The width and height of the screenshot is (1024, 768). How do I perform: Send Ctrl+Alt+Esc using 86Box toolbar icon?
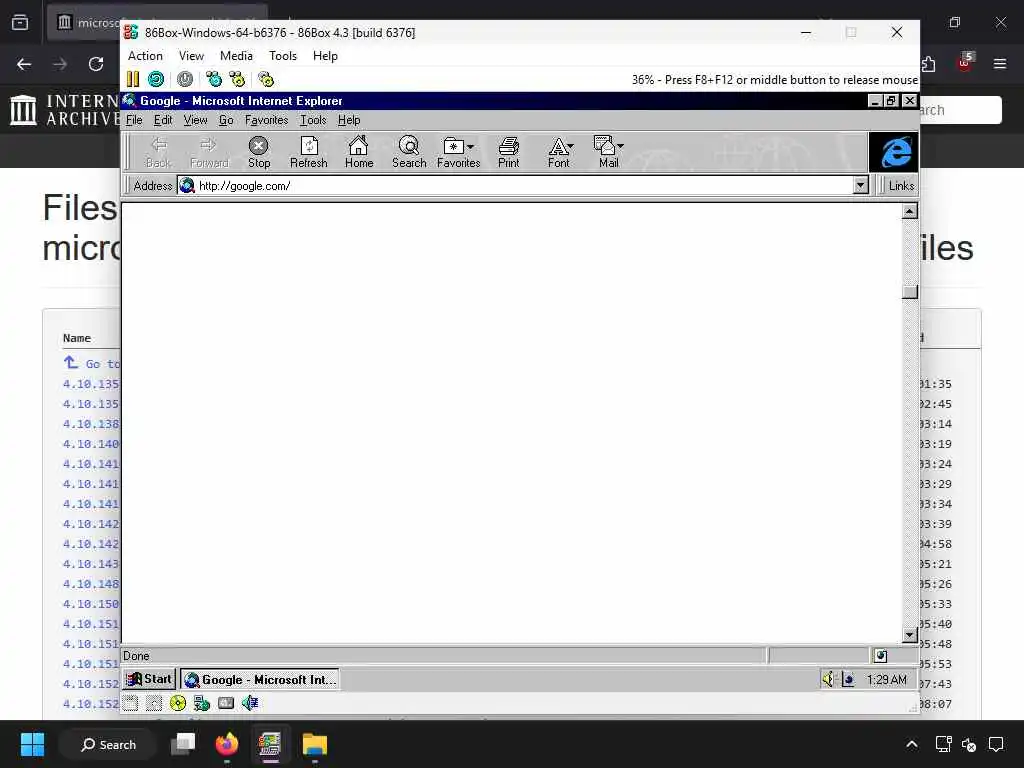point(237,80)
